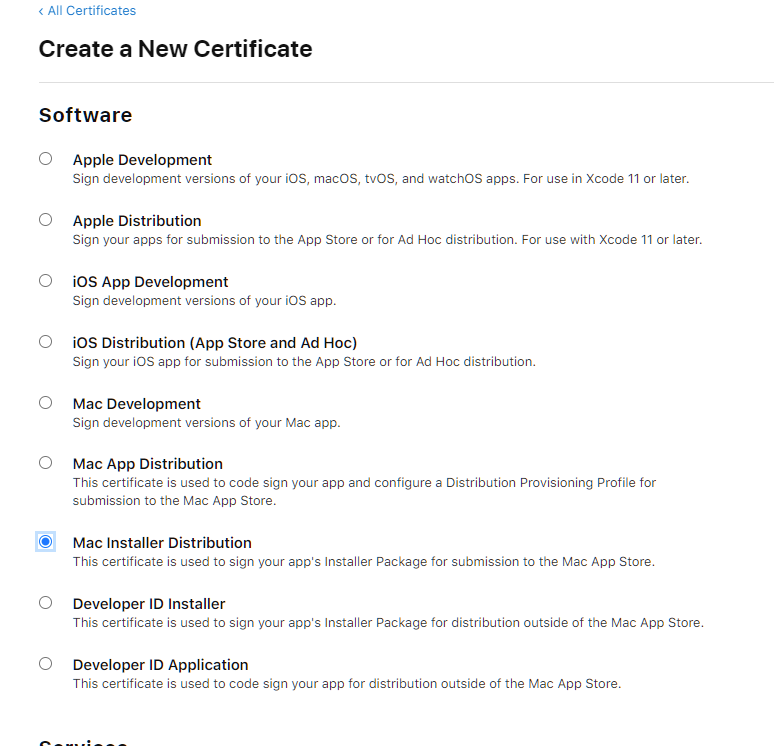Click the Mac Development label text
This screenshot has width=774, height=746.
coord(137,404)
